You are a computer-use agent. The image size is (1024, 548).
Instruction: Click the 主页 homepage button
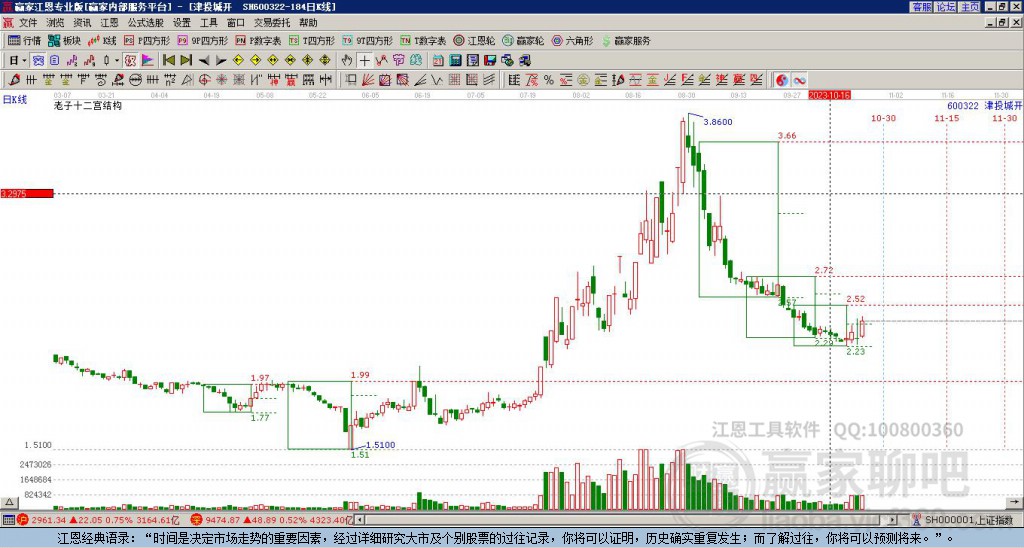(x=969, y=7)
